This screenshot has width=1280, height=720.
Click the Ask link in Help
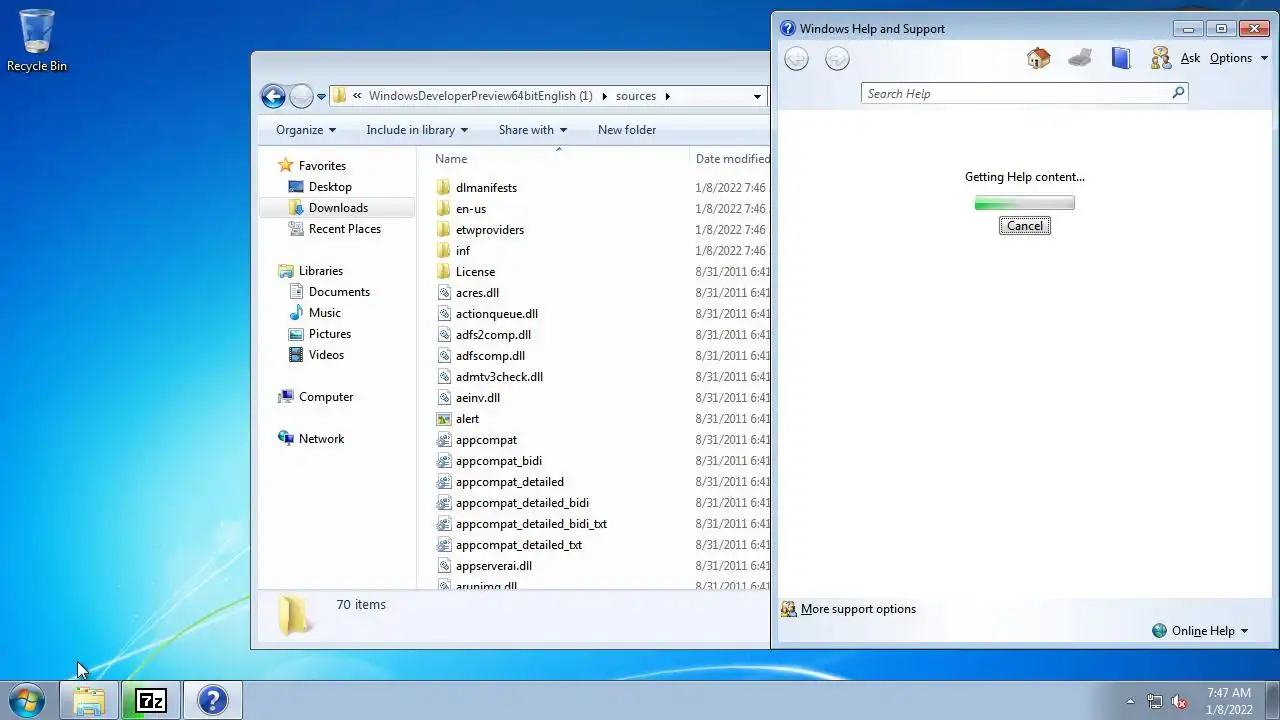click(1190, 58)
